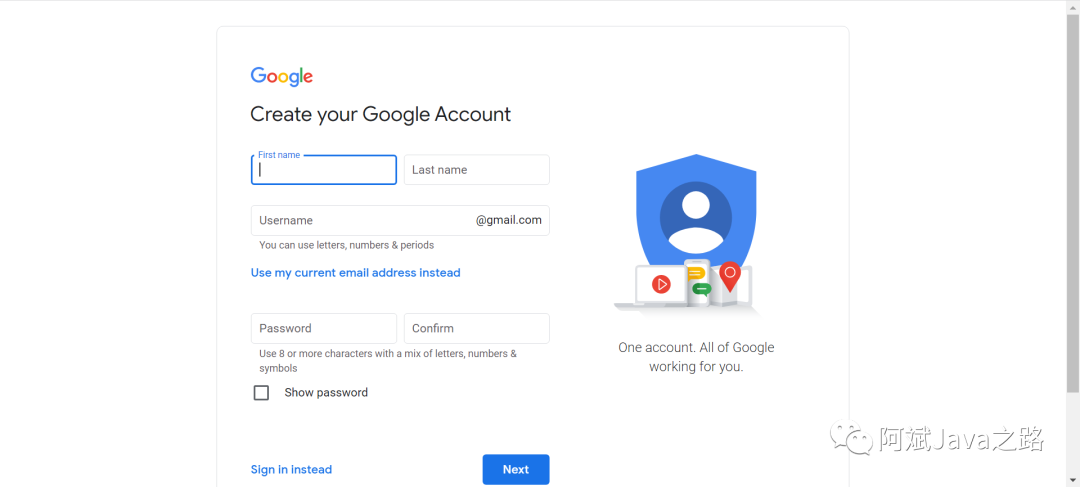Click the blue Next button

[516, 470]
